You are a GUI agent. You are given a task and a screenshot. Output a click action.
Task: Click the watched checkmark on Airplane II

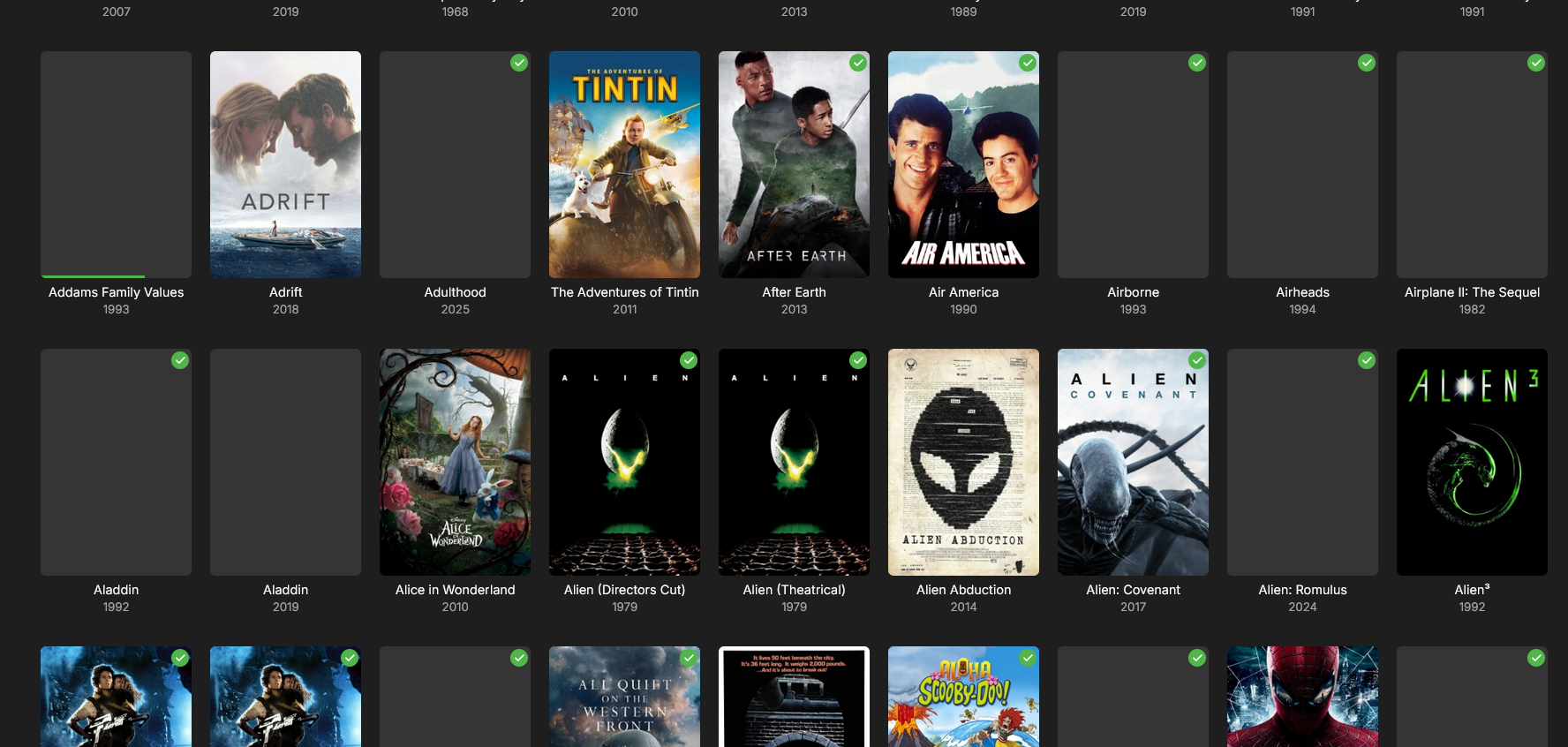click(x=1536, y=63)
